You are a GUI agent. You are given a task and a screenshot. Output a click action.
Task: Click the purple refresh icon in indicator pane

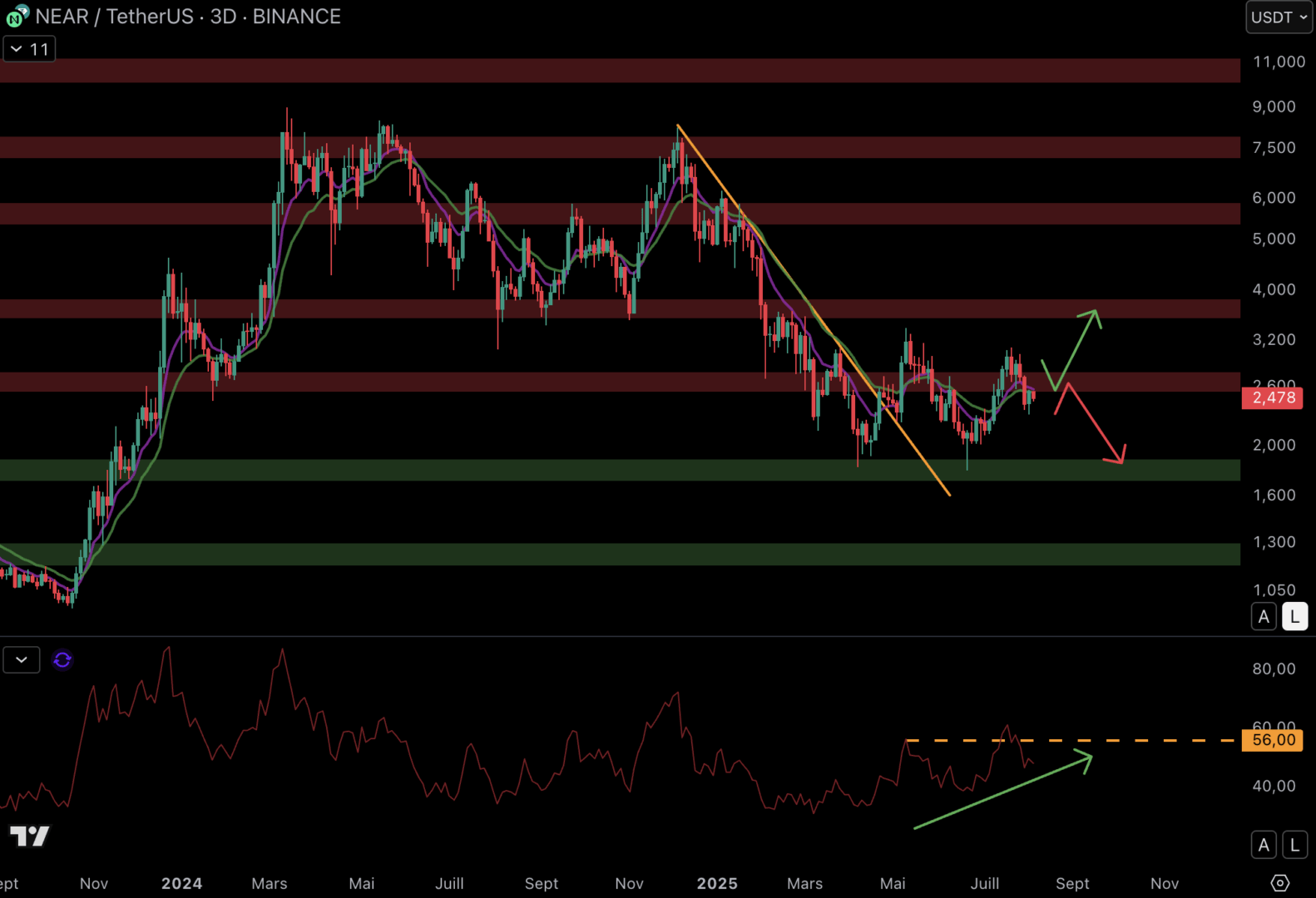[62, 660]
